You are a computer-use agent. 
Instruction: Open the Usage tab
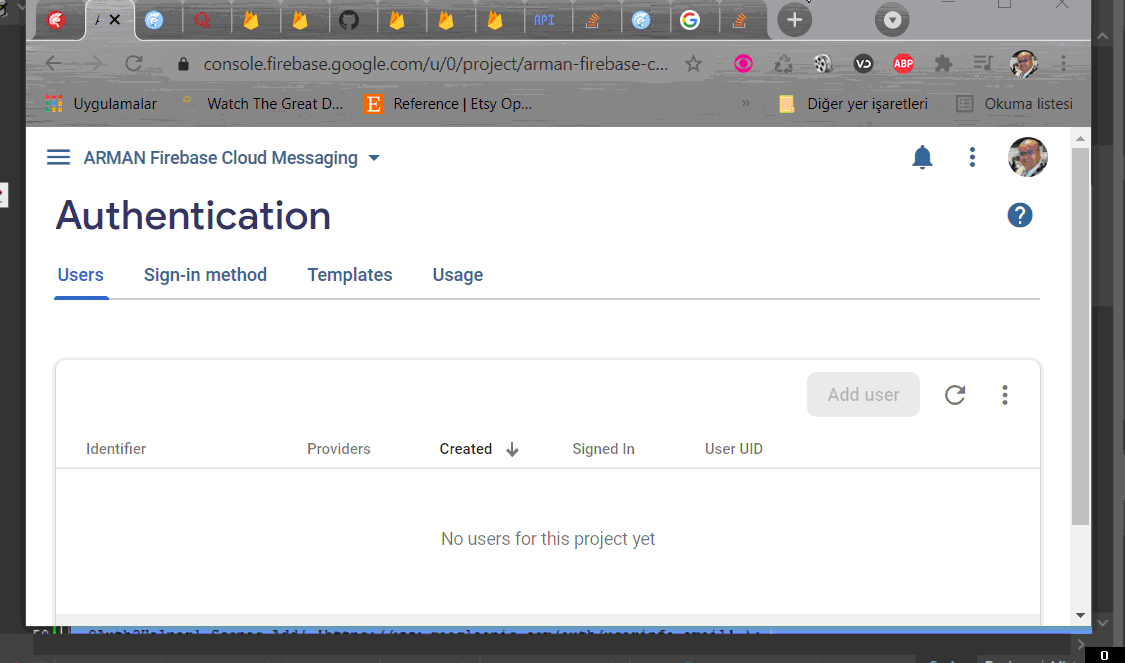(458, 275)
